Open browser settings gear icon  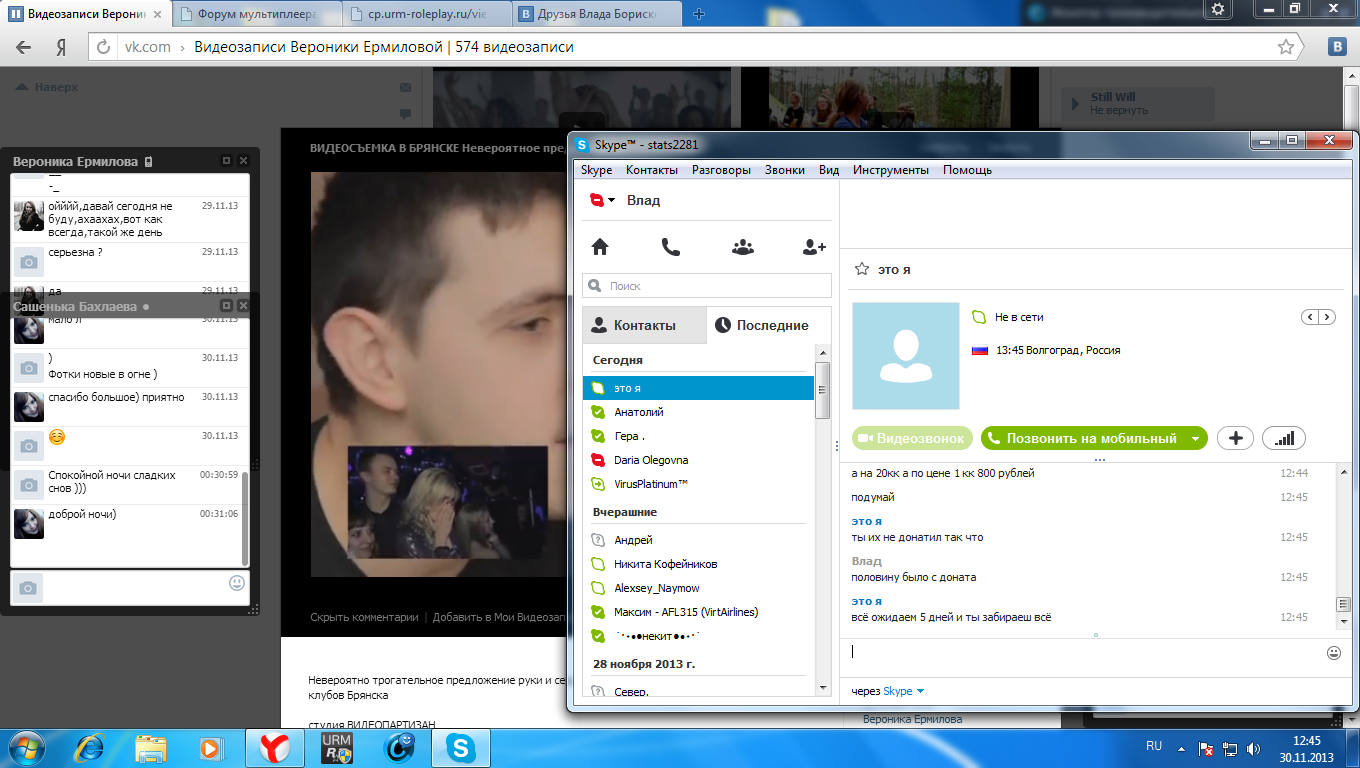pos(1217,9)
